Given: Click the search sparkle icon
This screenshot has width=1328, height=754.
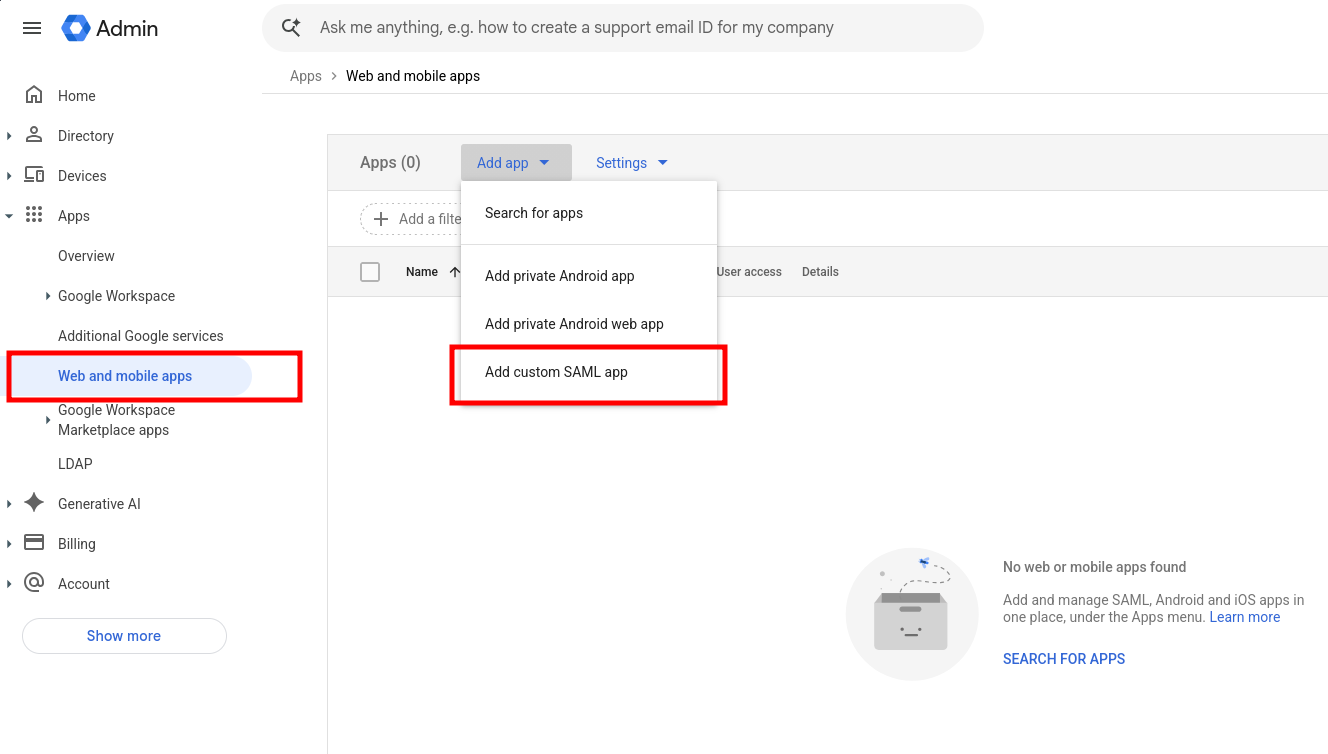Looking at the screenshot, I should click(x=291, y=28).
